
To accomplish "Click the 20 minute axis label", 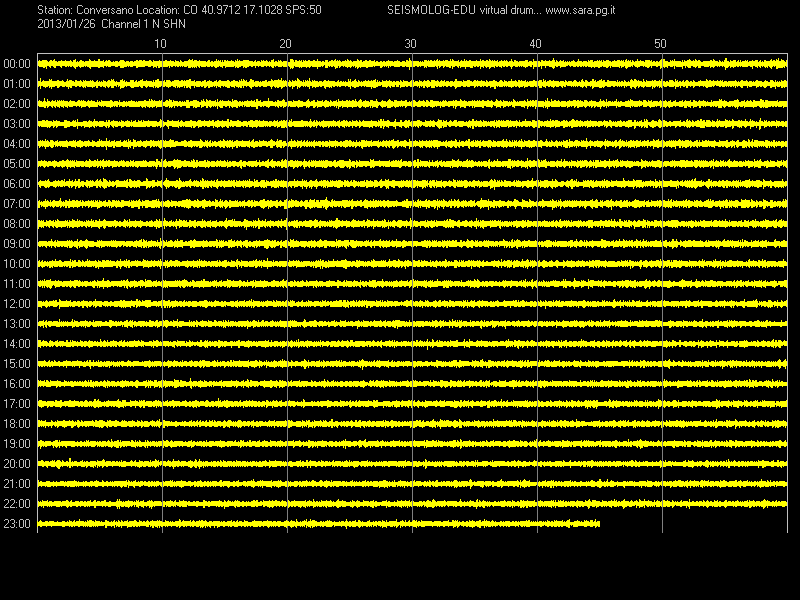I will [x=285, y=44].
